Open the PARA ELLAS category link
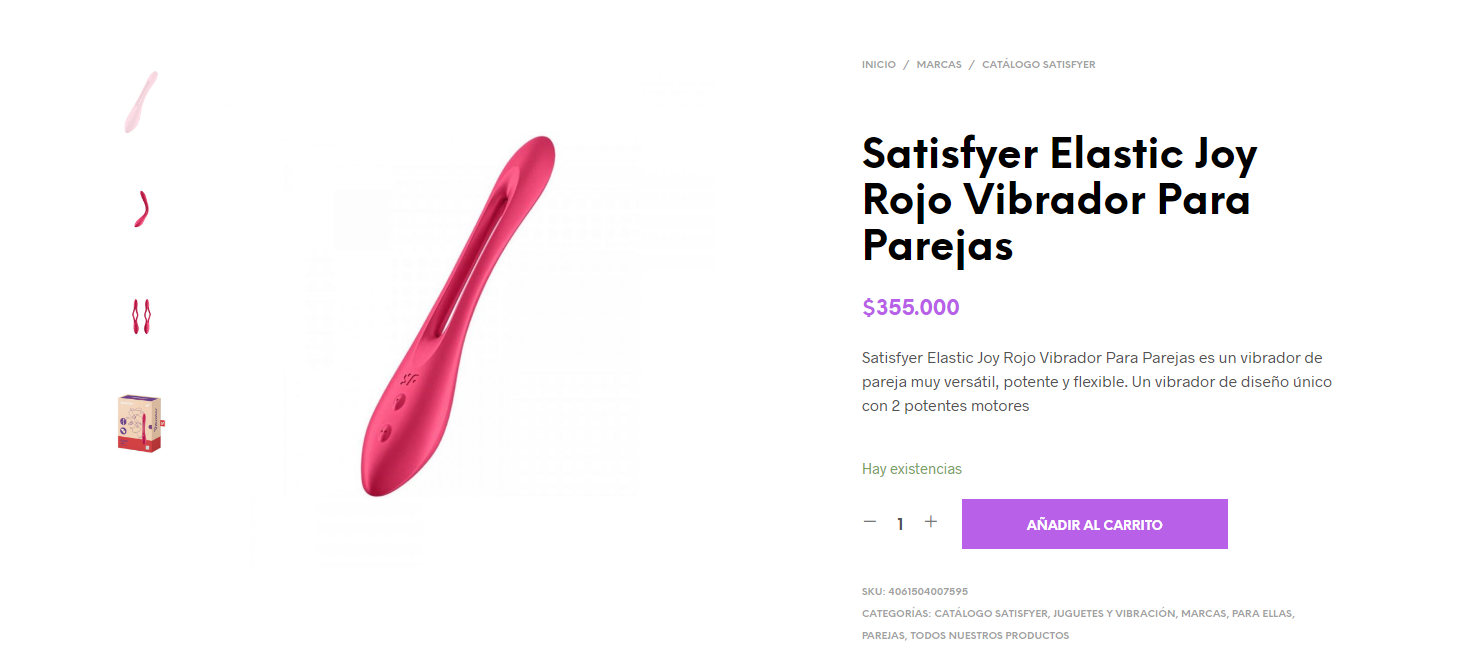1477x658 pixels. pyautogui.click(x=1262, y=614)
